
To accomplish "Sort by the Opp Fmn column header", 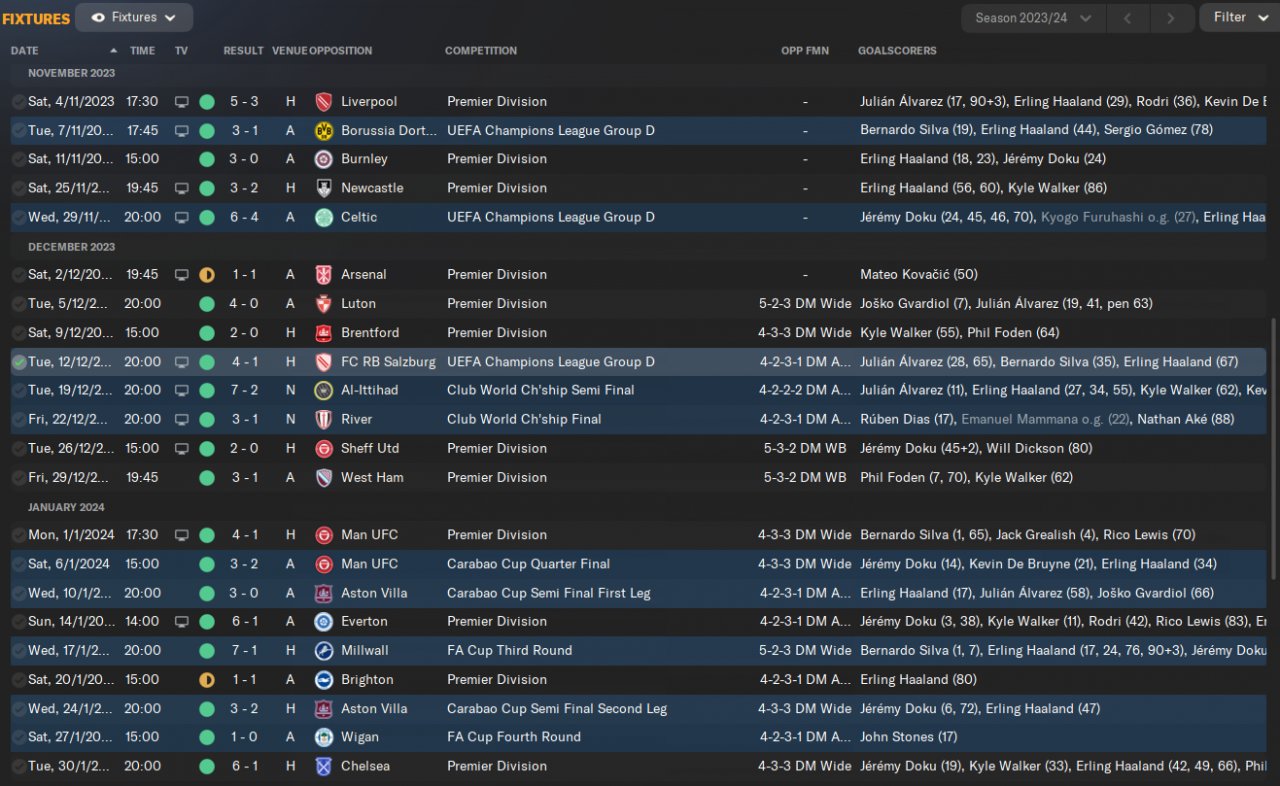I will click(x=805, y=51).
